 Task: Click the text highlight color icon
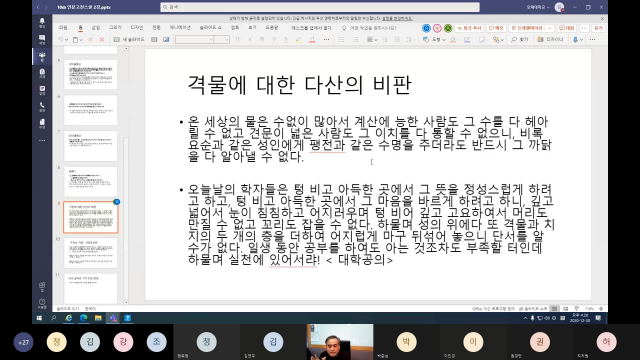point(298,40)
